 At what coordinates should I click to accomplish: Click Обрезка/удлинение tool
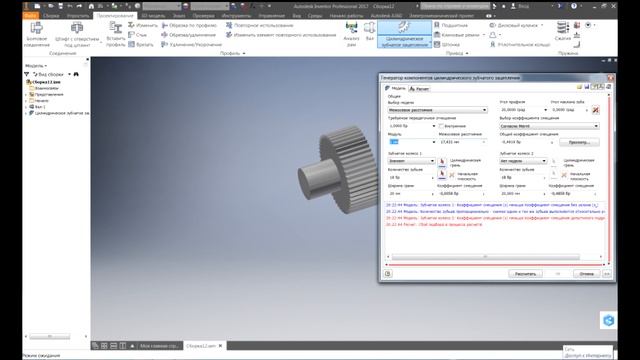coord(188,35)
